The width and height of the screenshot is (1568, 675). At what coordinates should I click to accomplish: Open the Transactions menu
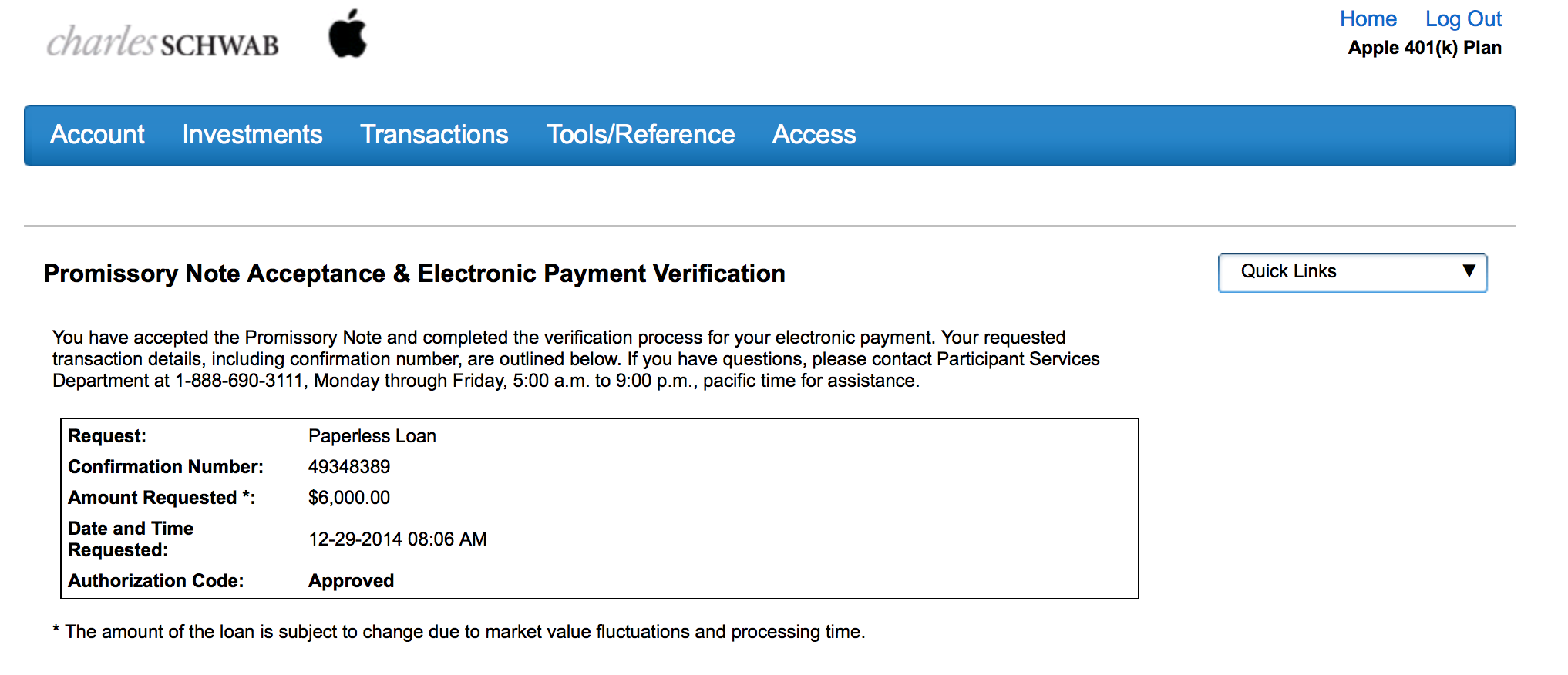coord(434,135)
